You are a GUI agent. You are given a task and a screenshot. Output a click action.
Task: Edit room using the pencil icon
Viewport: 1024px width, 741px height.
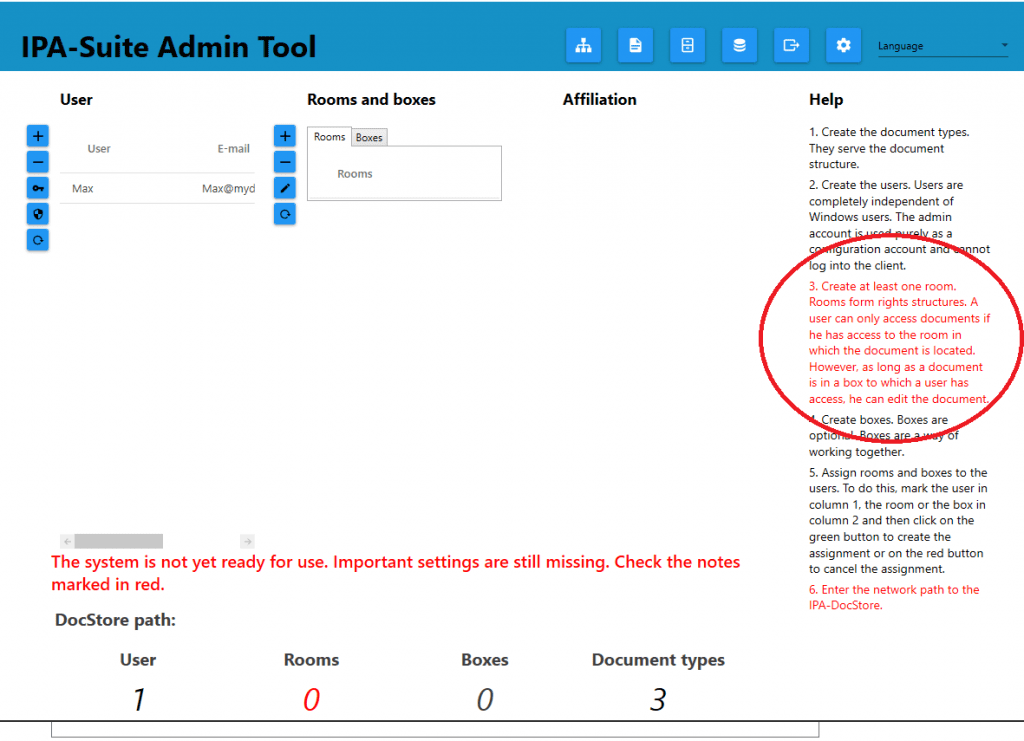coord(285,188)
